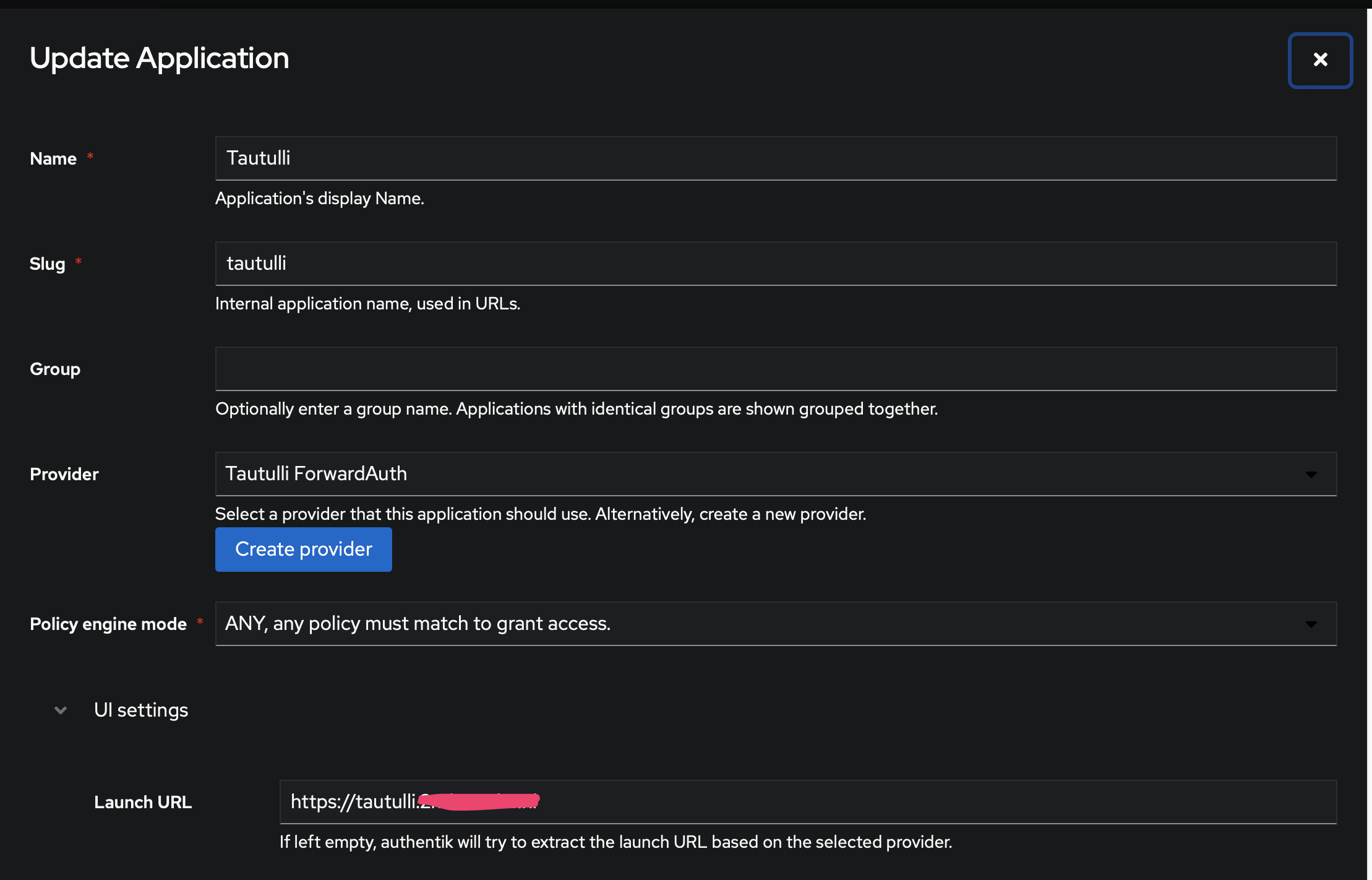Click the Create provider button
Viewport: 1372px width, 880px height.
coord(303,549)
